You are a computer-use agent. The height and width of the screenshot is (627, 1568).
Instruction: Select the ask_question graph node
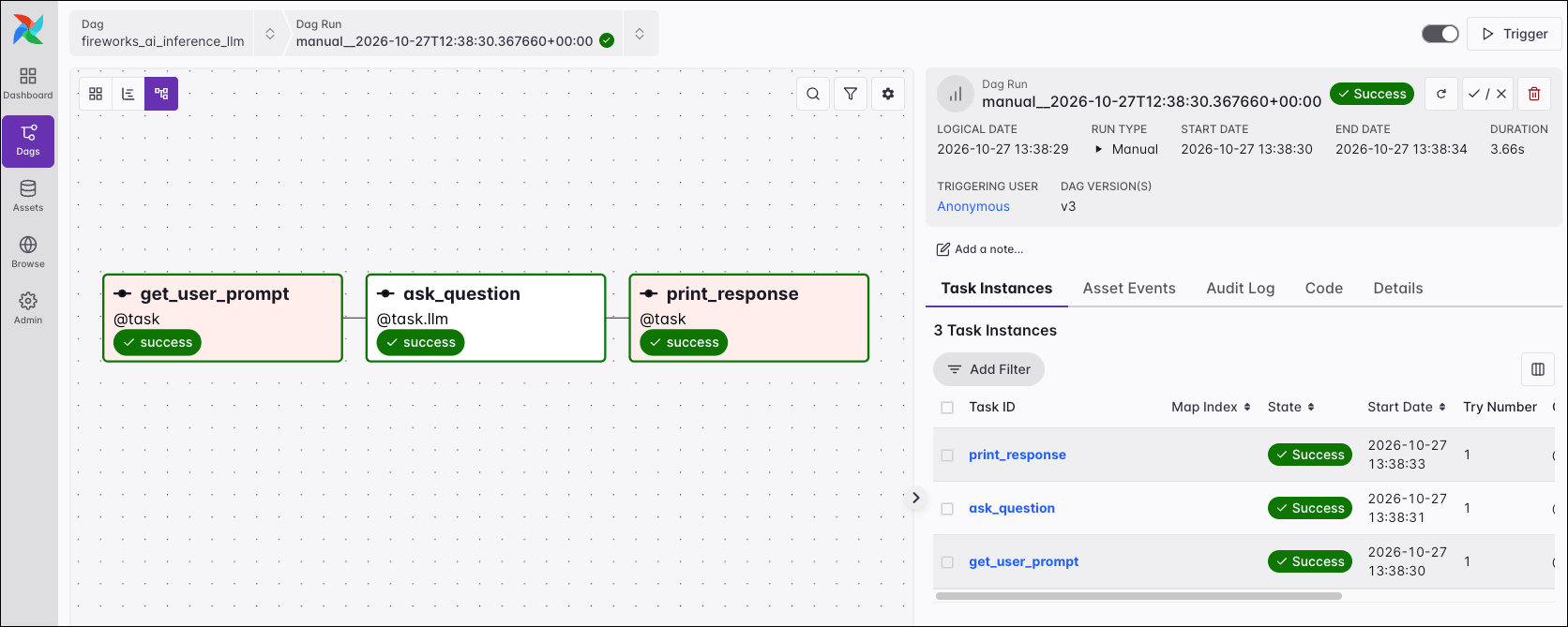pos(486,318)
